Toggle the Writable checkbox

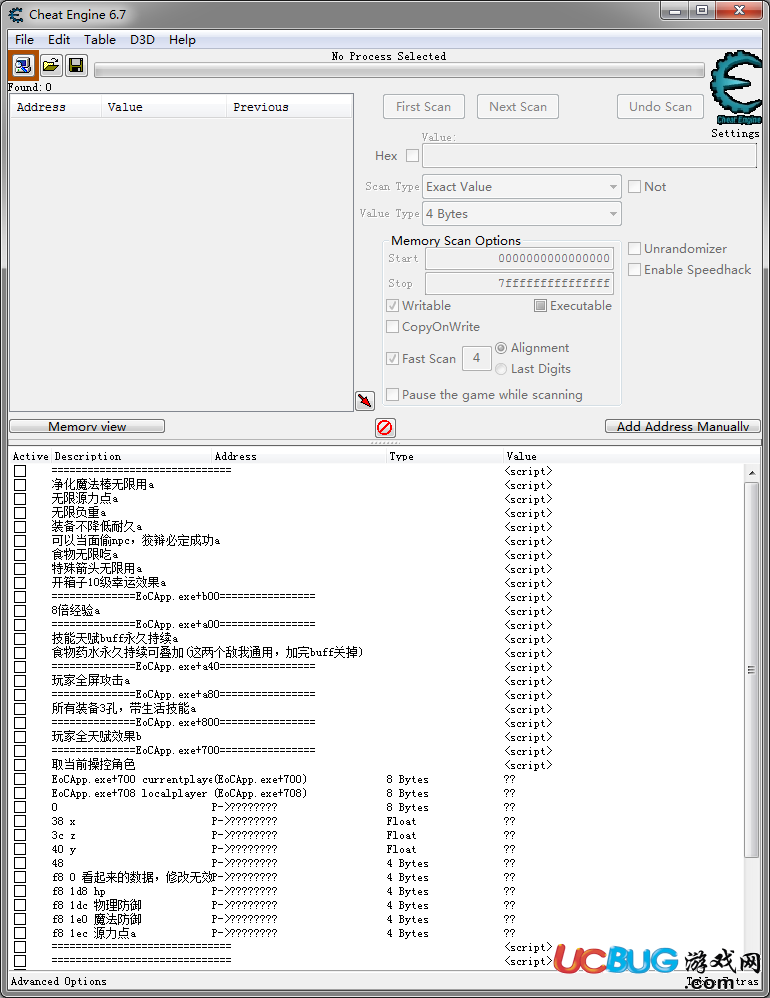coord(393,306)
